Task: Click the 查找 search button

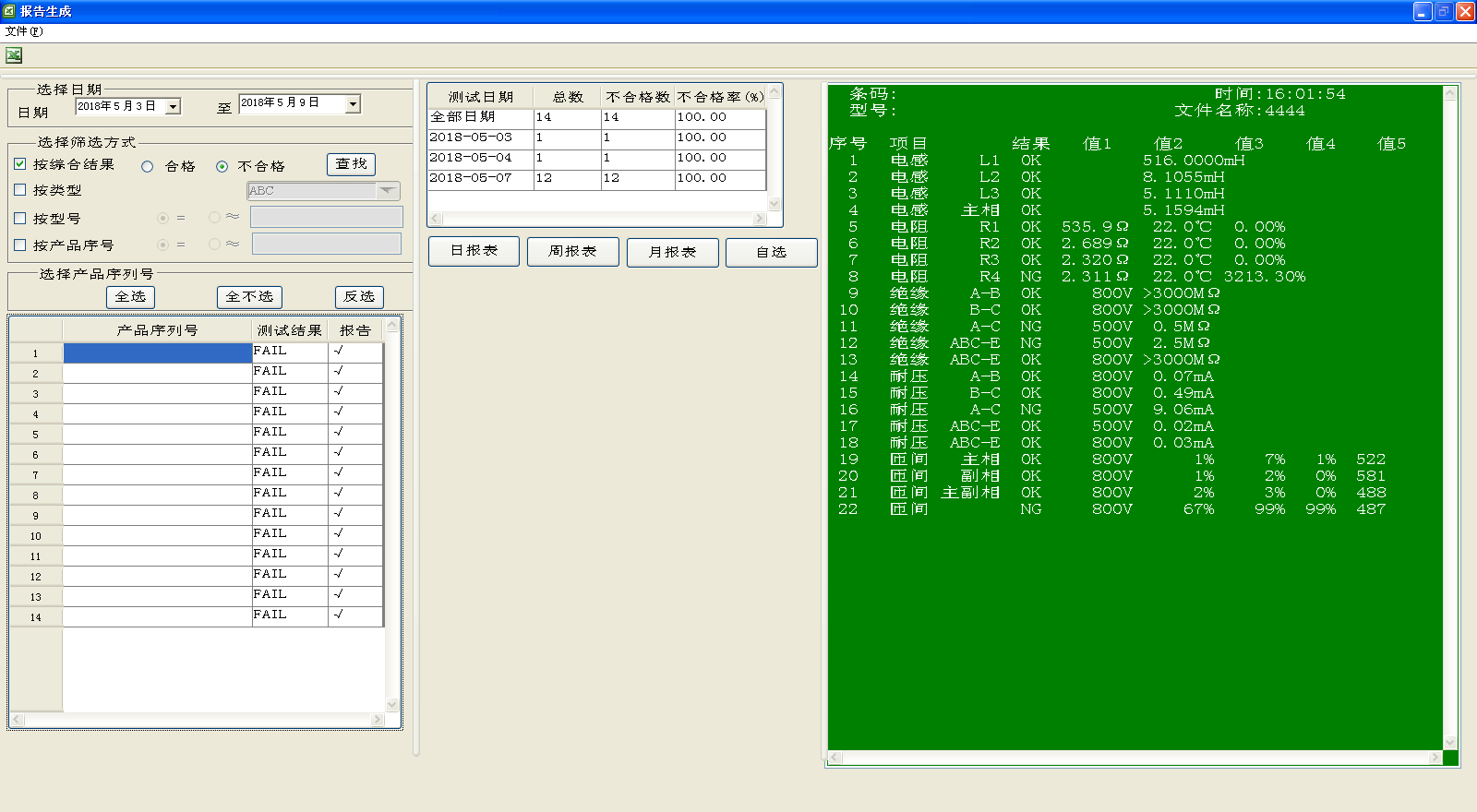Action: [351, 164]
